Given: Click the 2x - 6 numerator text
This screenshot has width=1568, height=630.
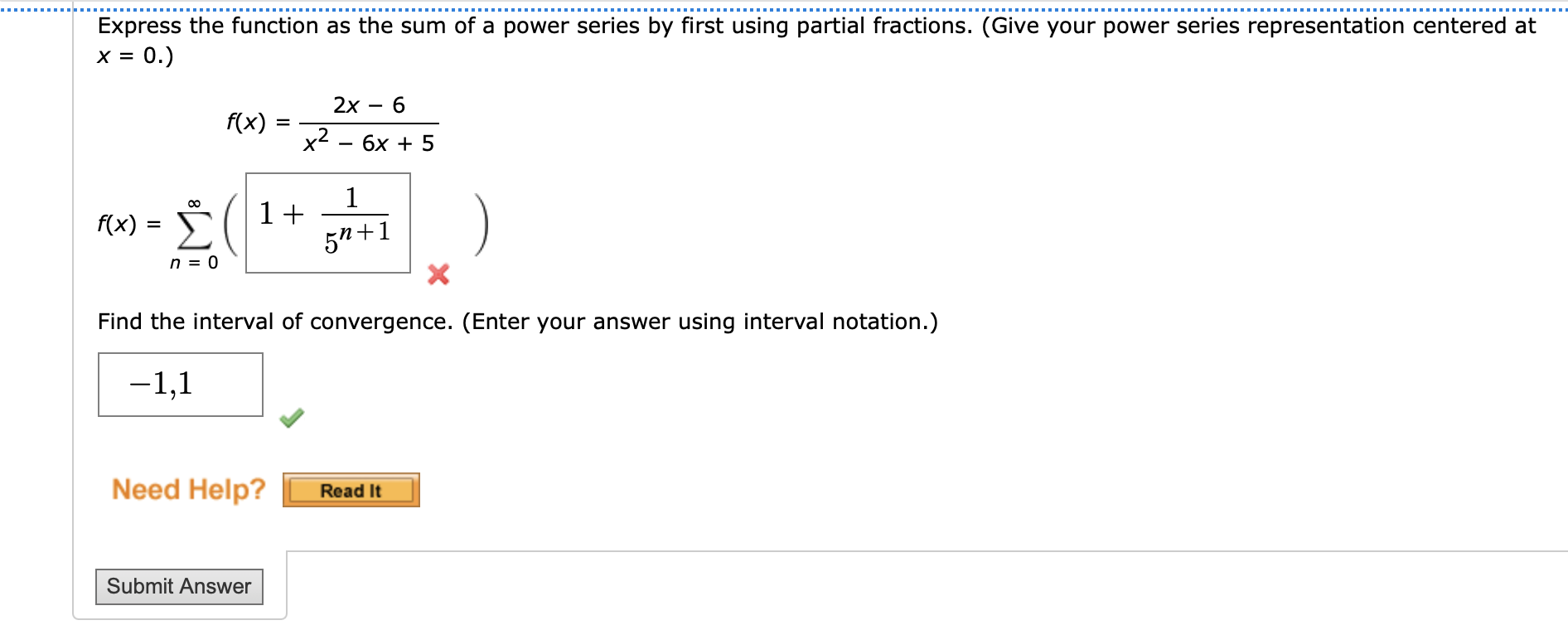Looking at the screenshot, I should click(x=367, y=104).
